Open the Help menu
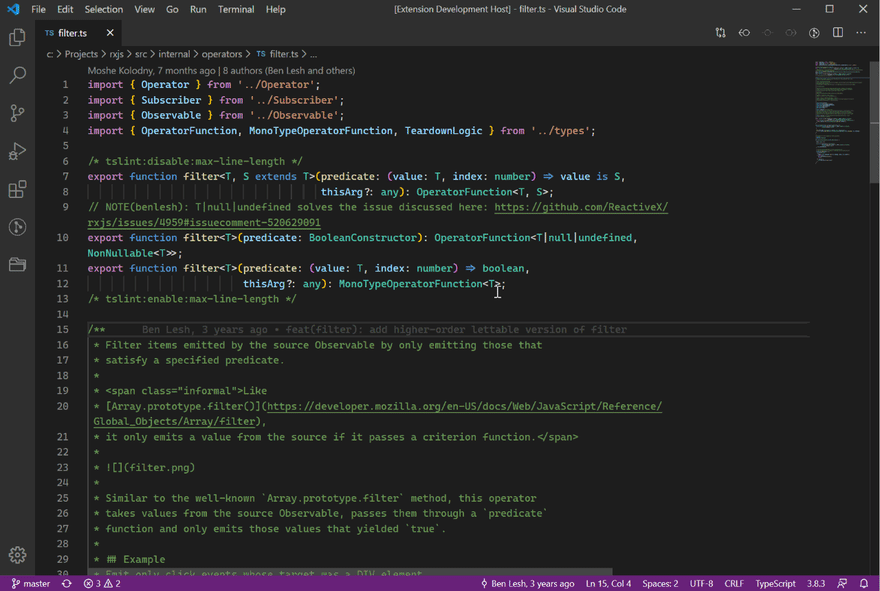The width and height of the screenshot is (880, 591). tap(276, 9)
